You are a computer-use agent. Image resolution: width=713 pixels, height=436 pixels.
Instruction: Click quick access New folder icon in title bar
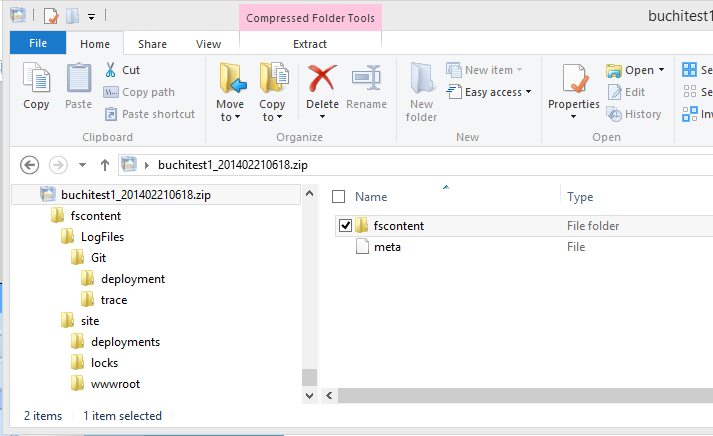point(73,16)
